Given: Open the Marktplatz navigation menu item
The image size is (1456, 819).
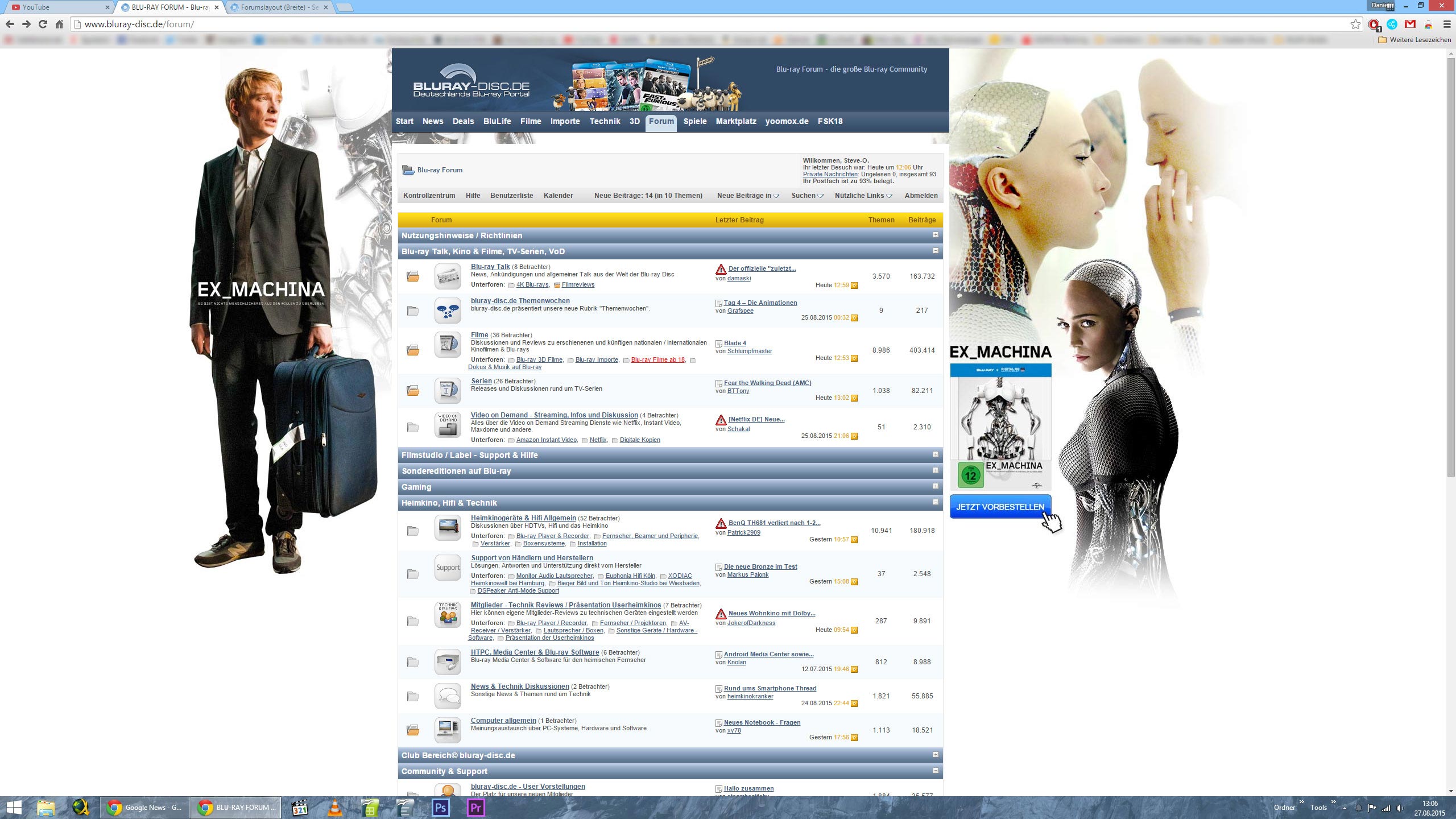Looking at the screenshot, I should pos(735,121).
